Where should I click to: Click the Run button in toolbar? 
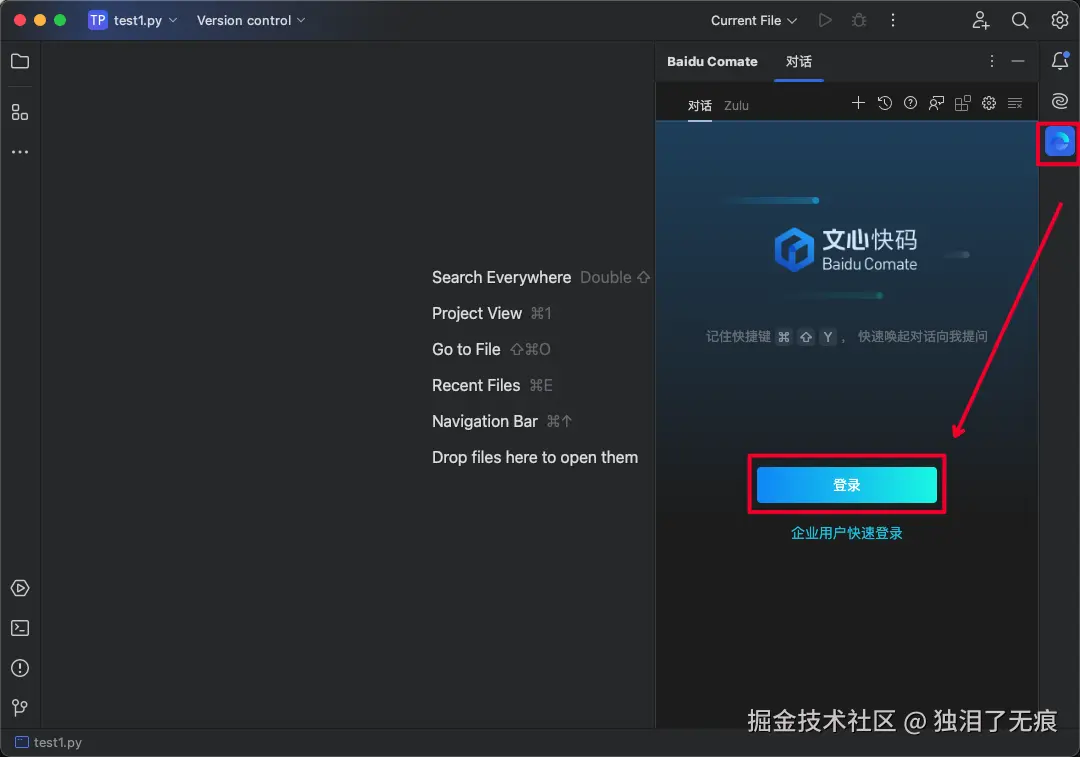click(x=824, y=20)
